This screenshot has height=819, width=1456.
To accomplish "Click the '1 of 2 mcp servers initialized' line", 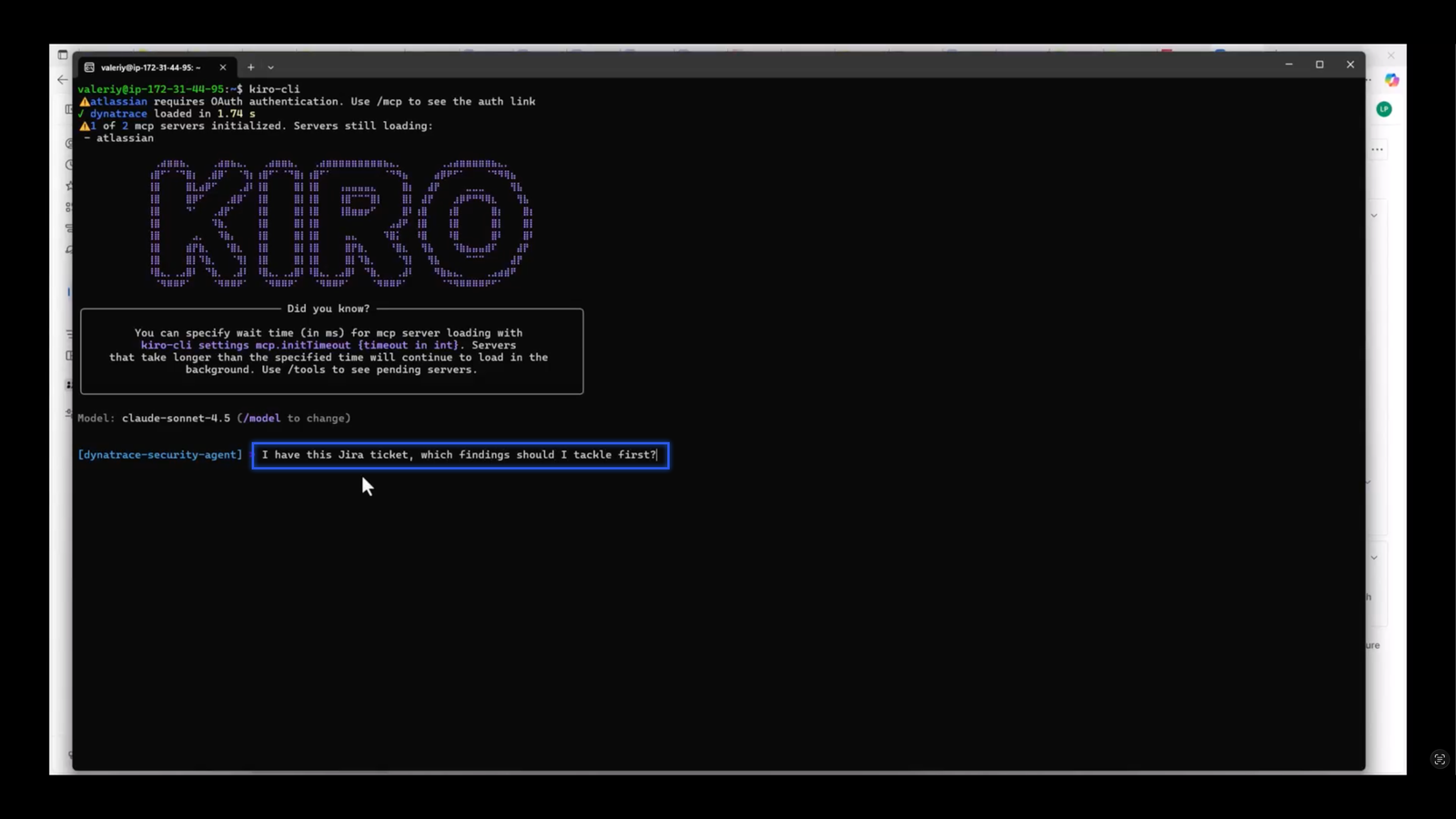I will pyautogui.click(x=257, y=126).
